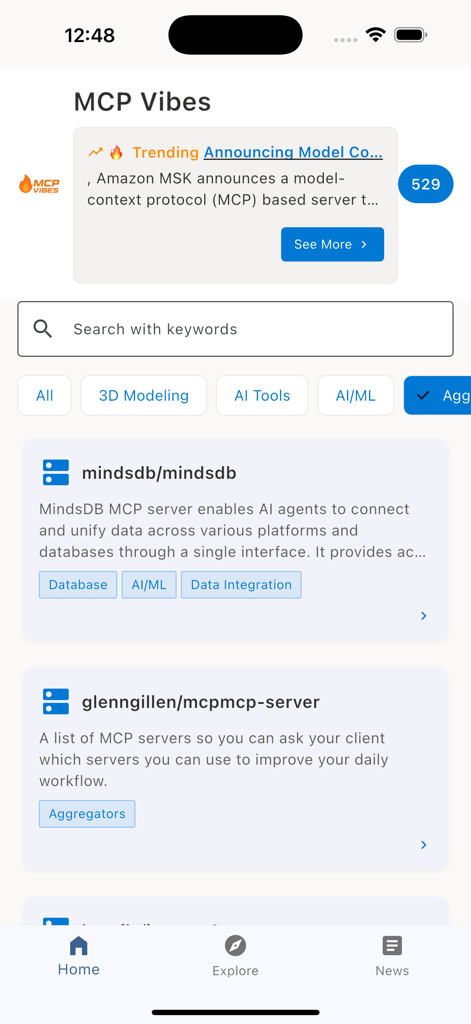Click the magnifier search icon

[x=42, y=328]
